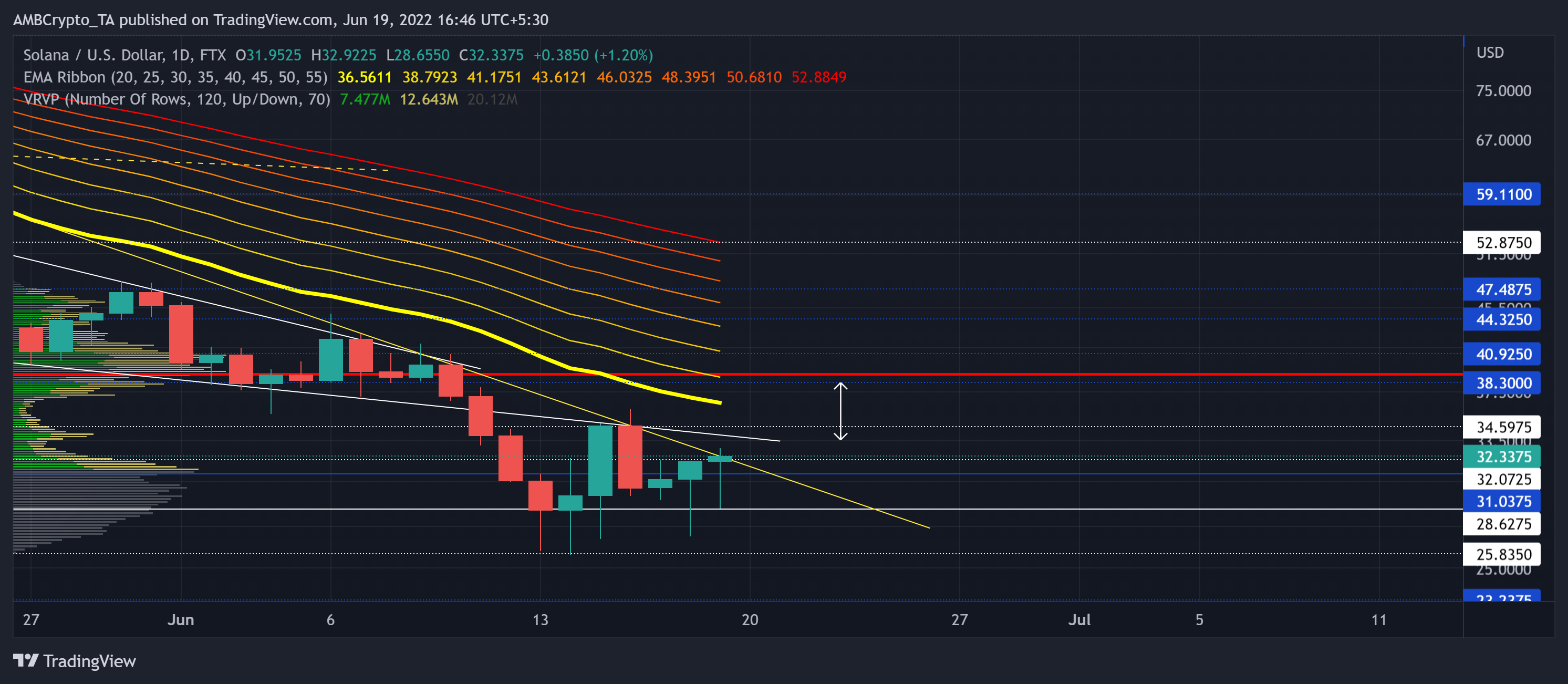
Task: Click the 67.0000 price scale label
Action: [x=1503, y=140]
